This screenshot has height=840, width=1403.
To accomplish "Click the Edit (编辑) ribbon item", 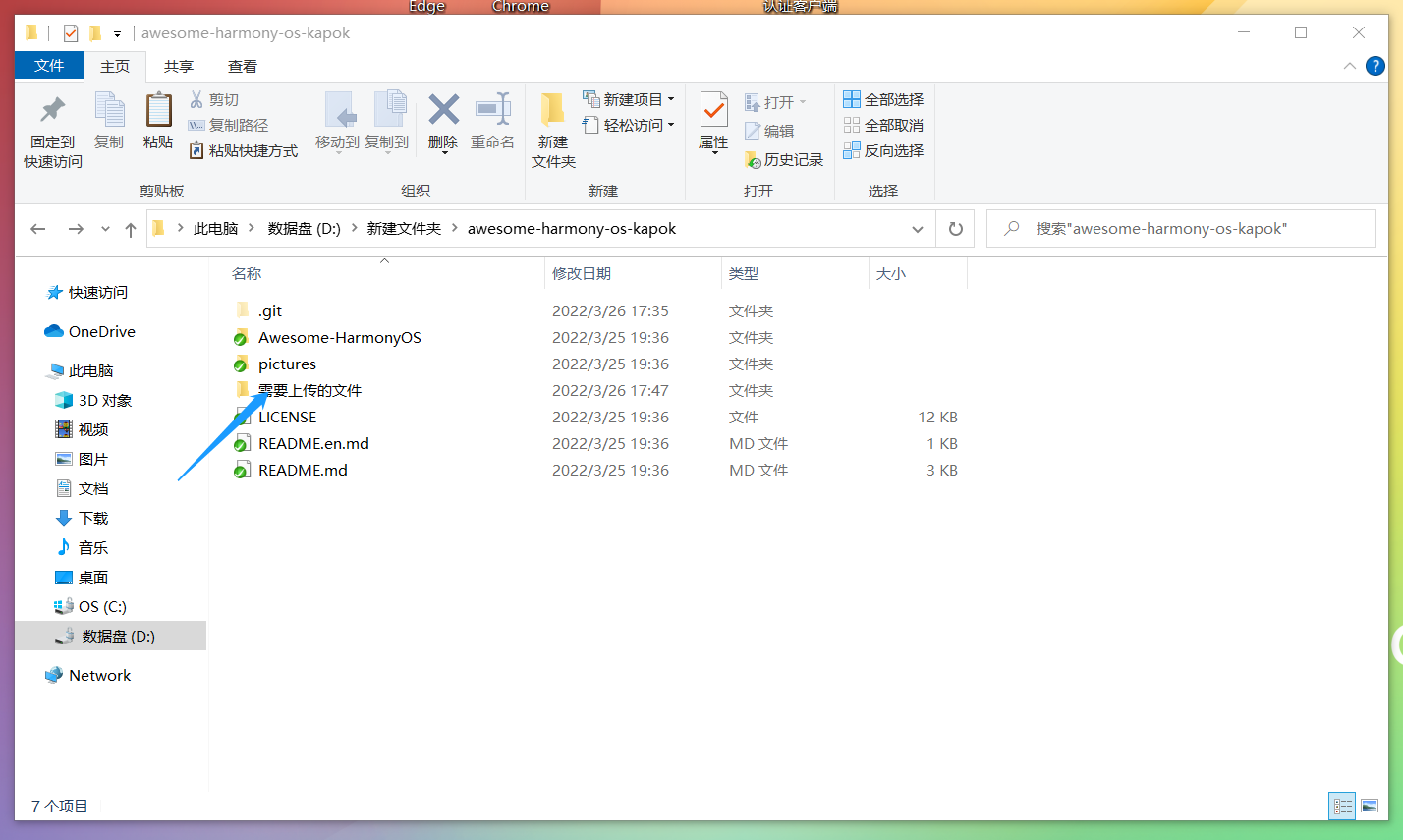I will (769, 131).
